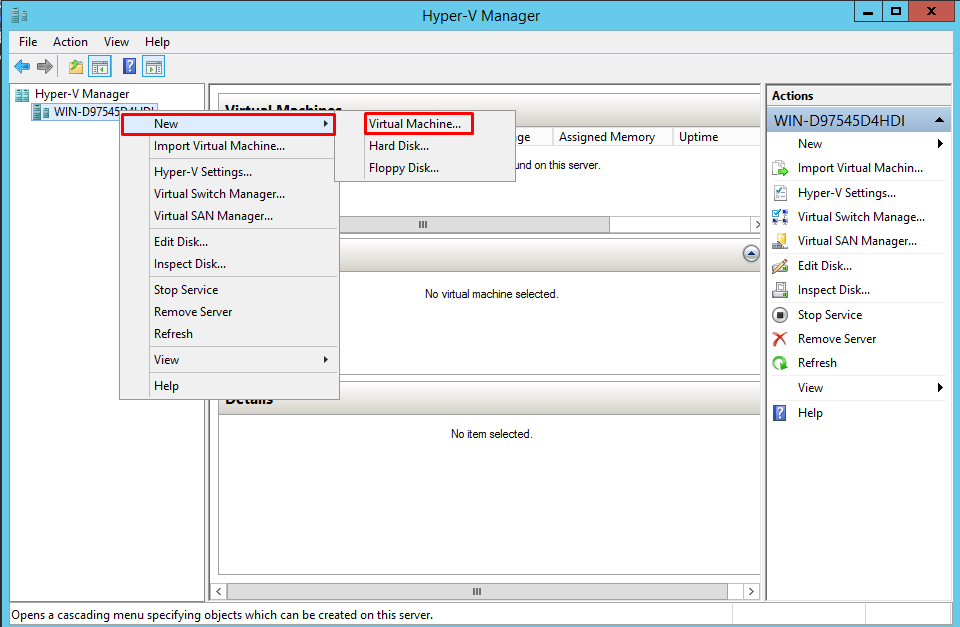Image resolution: width=960 pixels, height=627 pixels.
Task: Collapse the snapshot section with round chevron button
Action: [x=751, y=253]
